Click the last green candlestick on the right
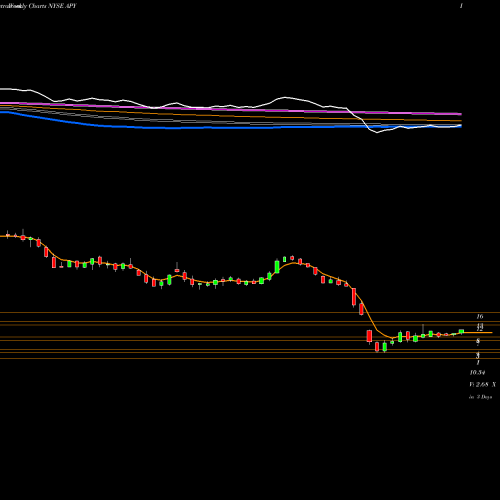Image resolution: width=500 pixels, height=500 pixels. (x=461, y=331)
